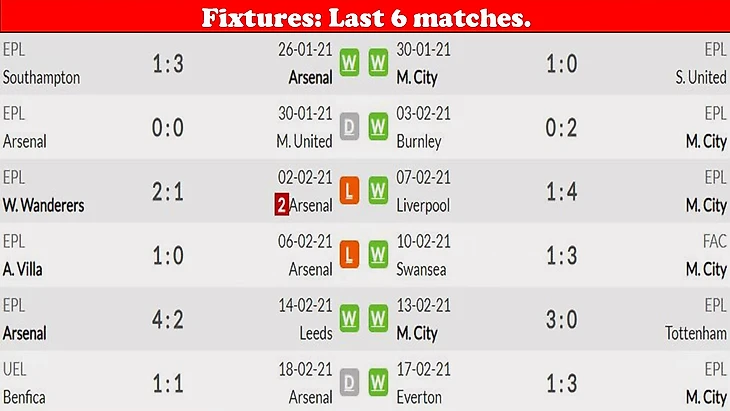The image size is (730, 411).
Task: Click the 4:2 score of Arsenal vs Leeds
Action: click(168, 319)
